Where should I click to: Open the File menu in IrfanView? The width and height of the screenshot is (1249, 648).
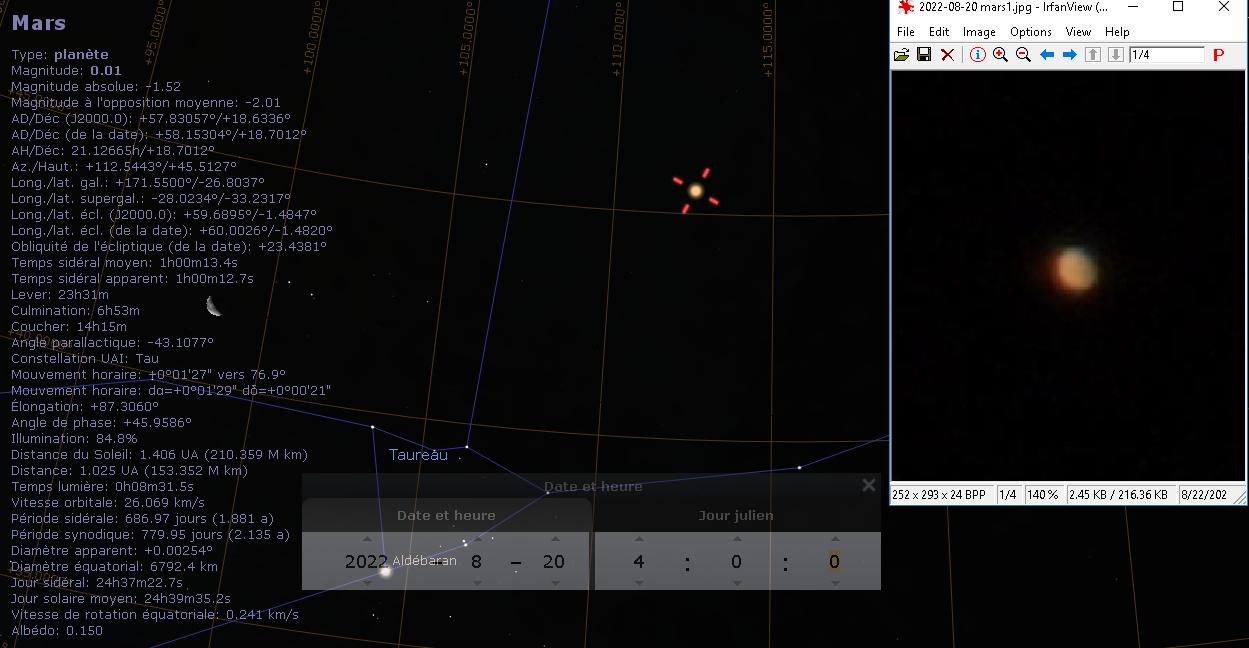905,32
